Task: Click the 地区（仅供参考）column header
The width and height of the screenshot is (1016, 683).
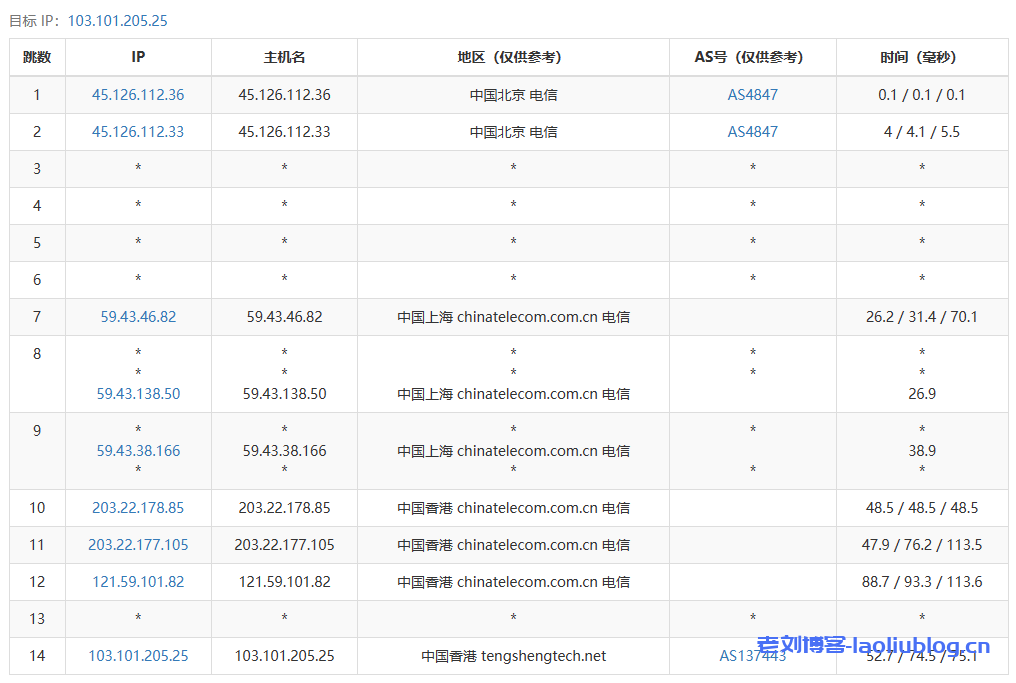Action: click(x=512, y=57)
